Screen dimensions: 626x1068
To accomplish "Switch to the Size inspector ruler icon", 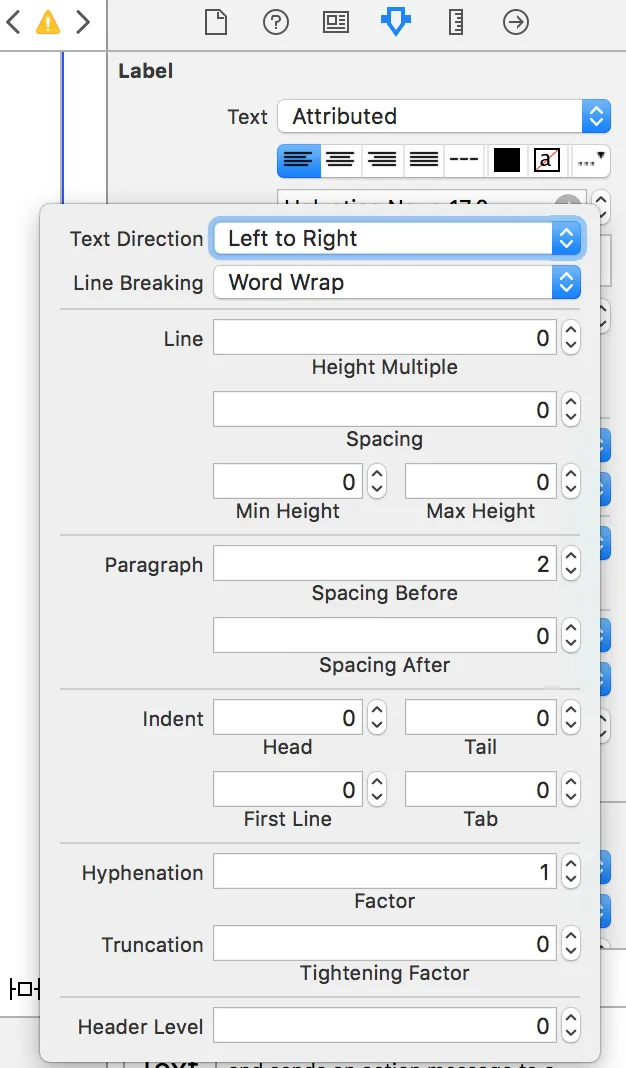I will click(456, 21).
